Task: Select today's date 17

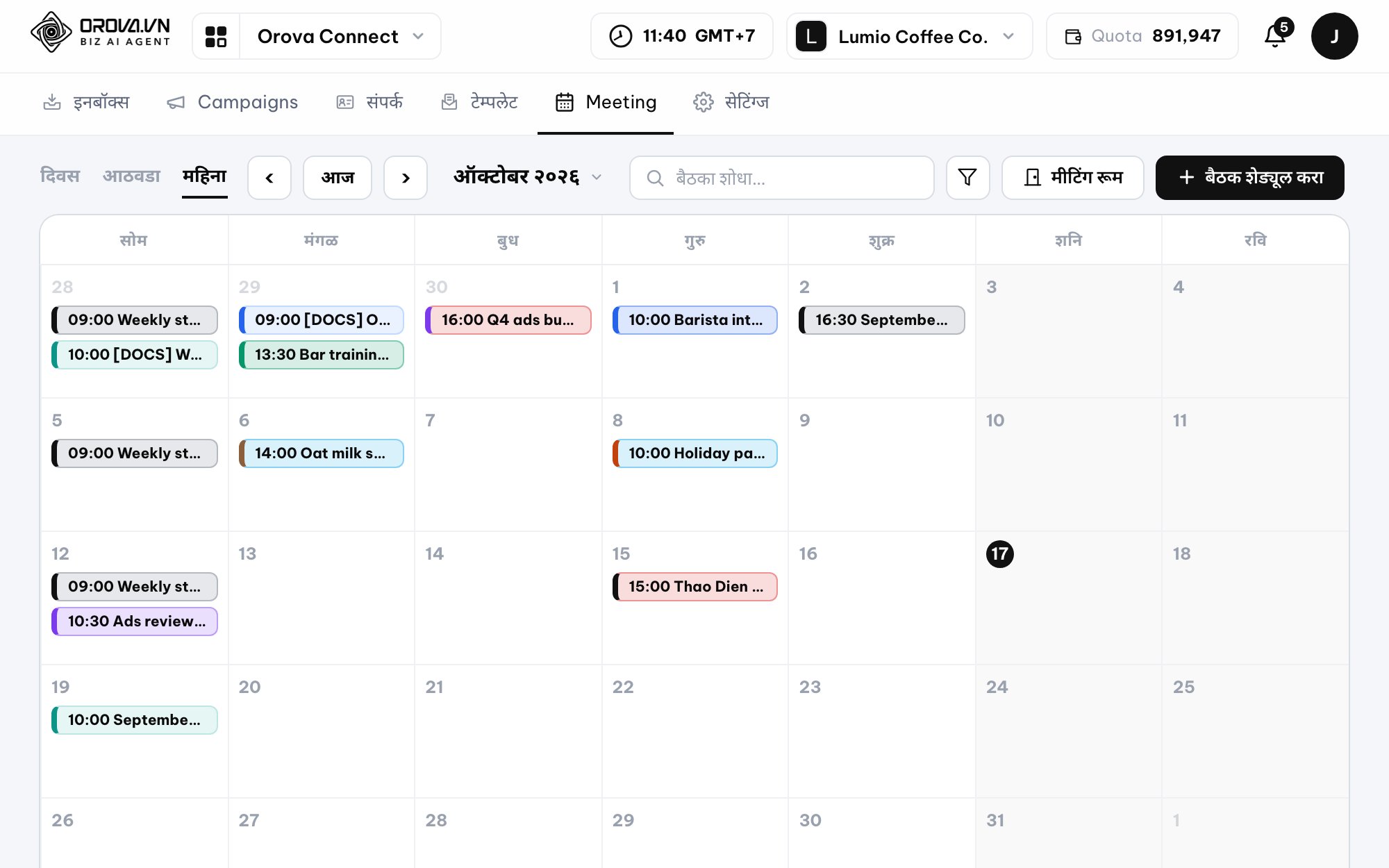Action: (999, 554)
